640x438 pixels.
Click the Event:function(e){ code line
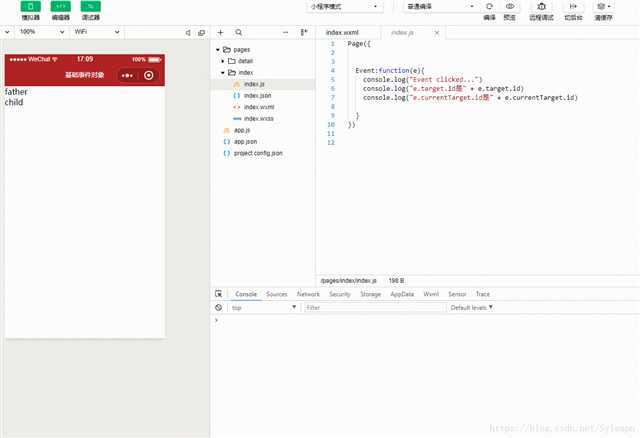(x=390, y=71)
